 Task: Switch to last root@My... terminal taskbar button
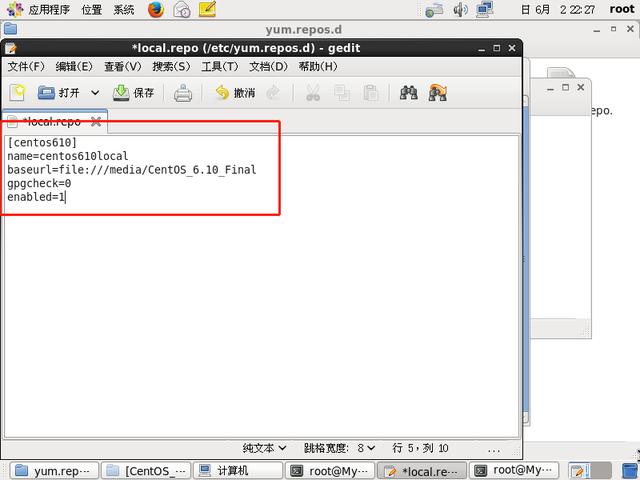click(x=513, y=471)
